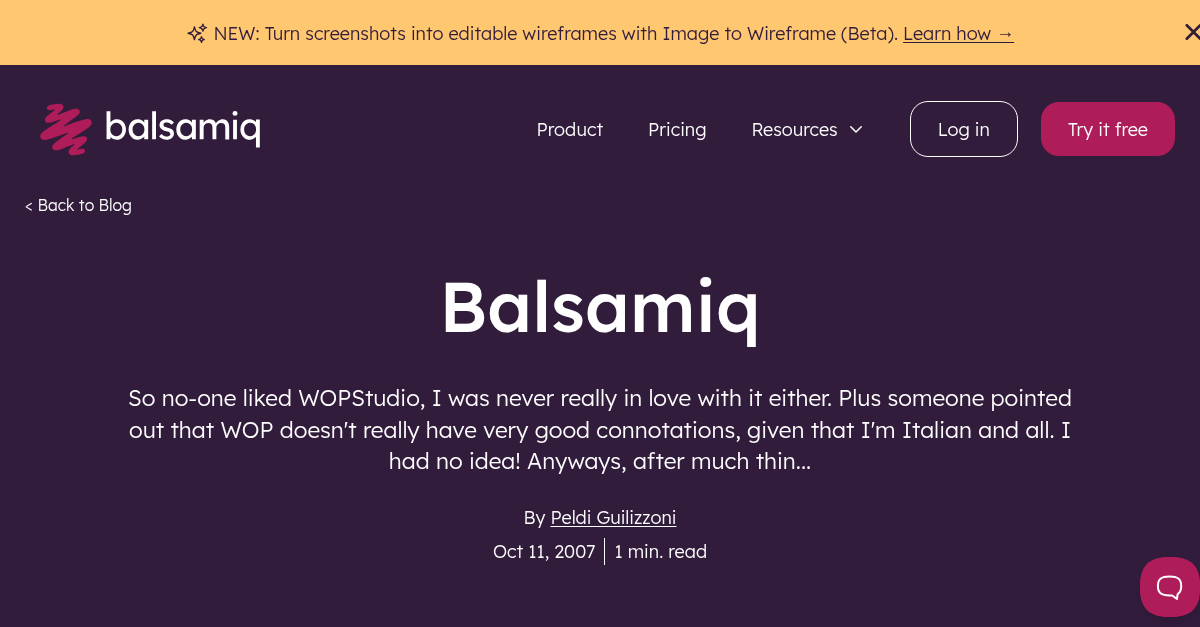The width and height of the screenshot is (1200, 627).
Task: Select the Oct 11, 2007 date text
Action: pos(544,551)
